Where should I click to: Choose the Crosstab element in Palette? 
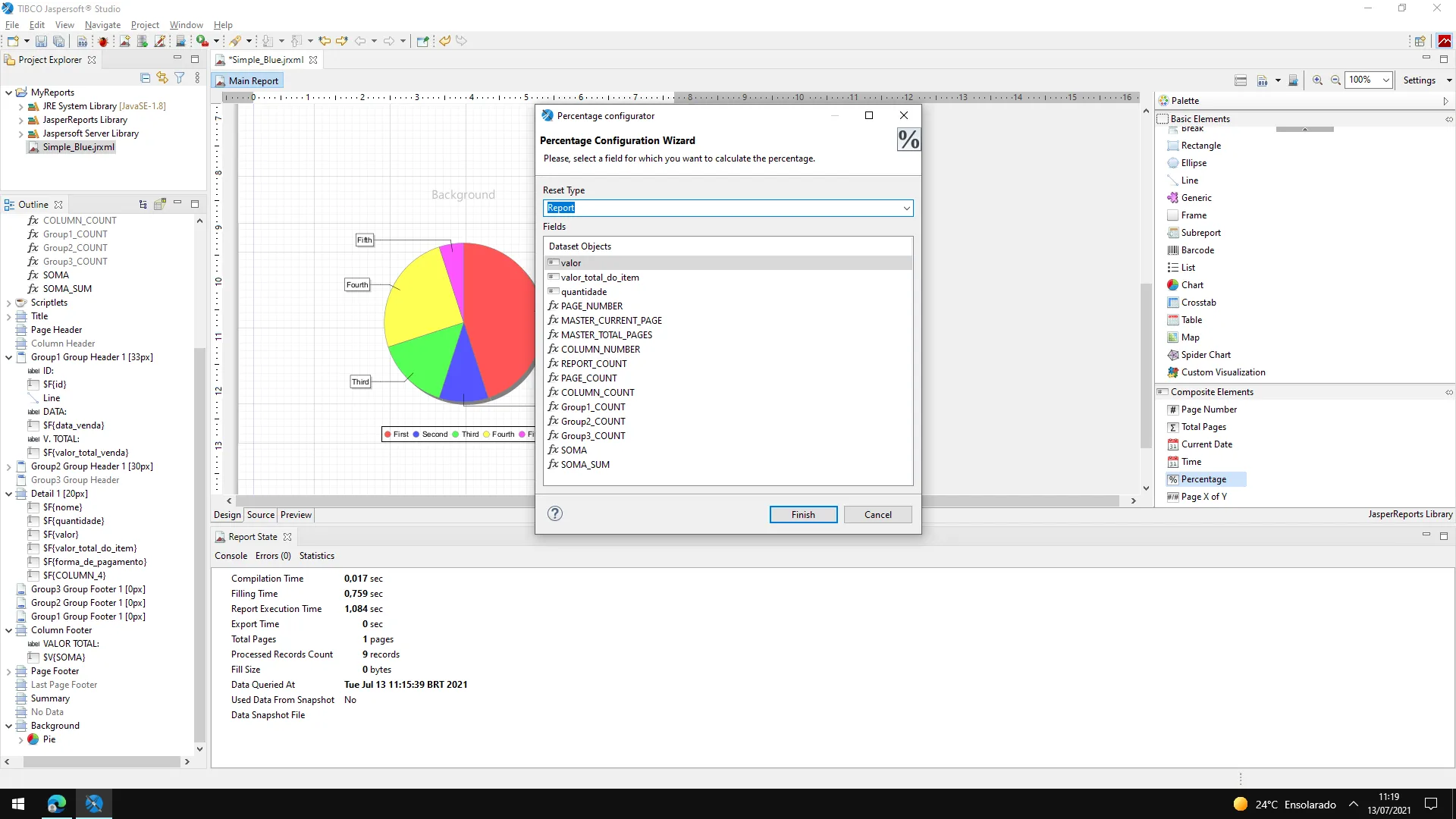coord(1198,303)
